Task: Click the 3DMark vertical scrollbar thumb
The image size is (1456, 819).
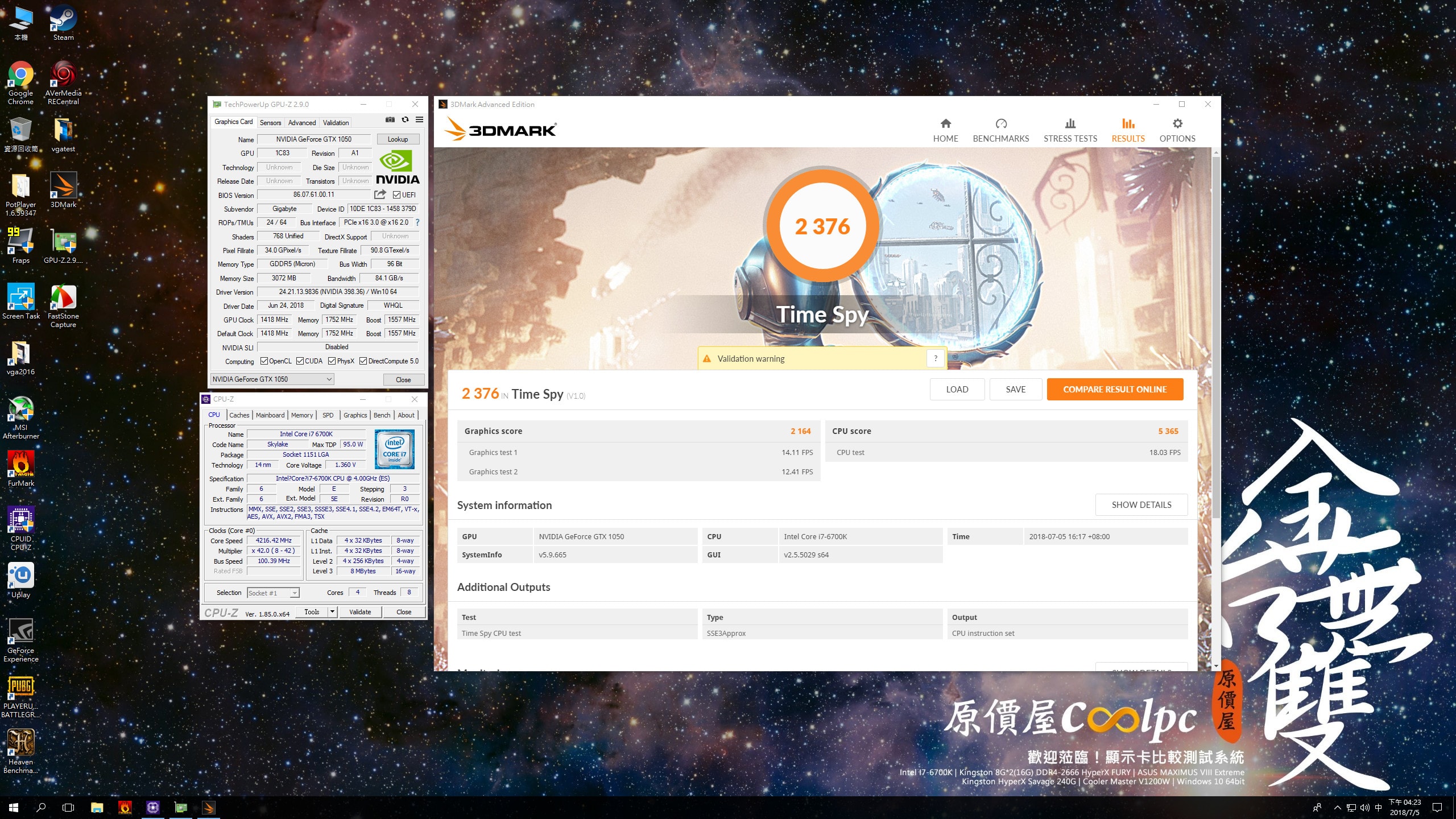Action: pos(1216,338)
